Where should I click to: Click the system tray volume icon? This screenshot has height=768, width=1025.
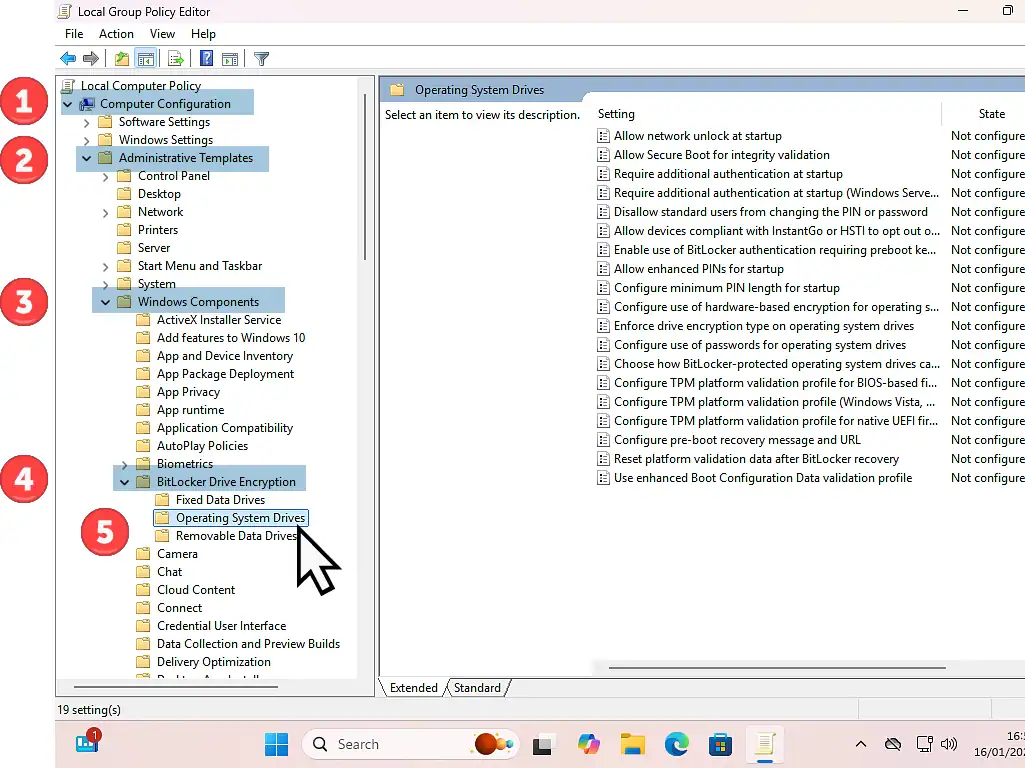point(948,744)
